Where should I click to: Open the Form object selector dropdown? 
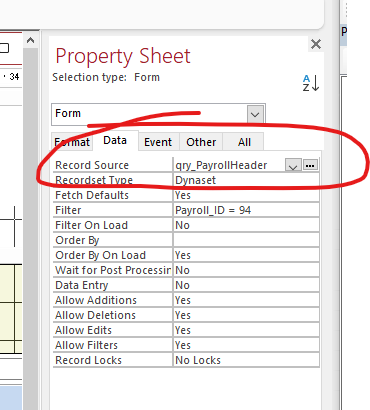[x=255, y=114]
